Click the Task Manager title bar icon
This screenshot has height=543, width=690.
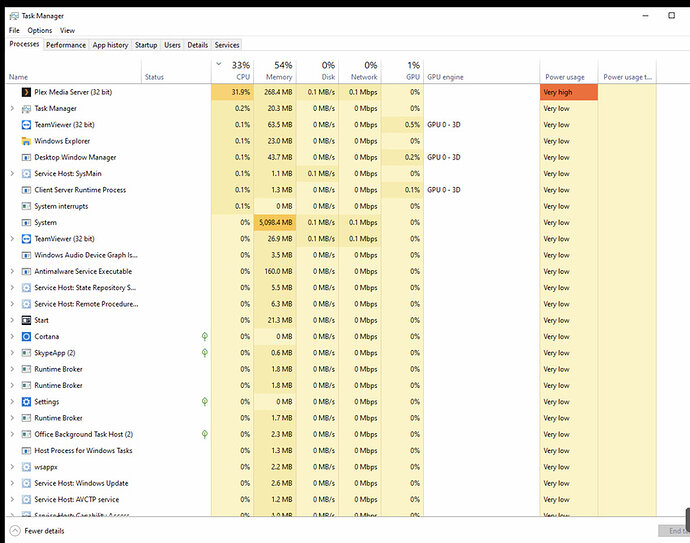pos(14,16)
